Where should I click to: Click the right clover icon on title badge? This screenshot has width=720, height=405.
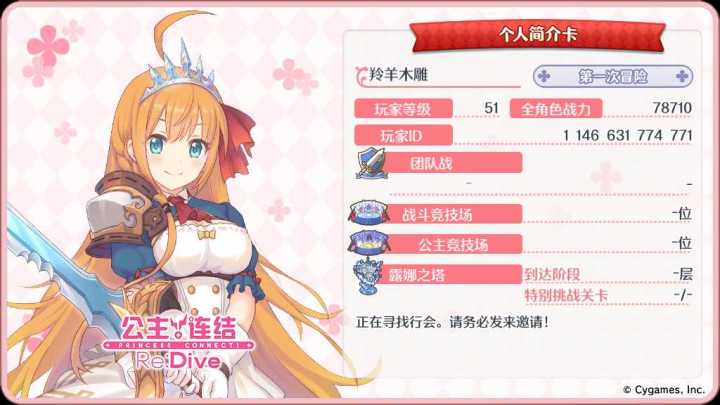pyautogui.click(x=682, y=76)
